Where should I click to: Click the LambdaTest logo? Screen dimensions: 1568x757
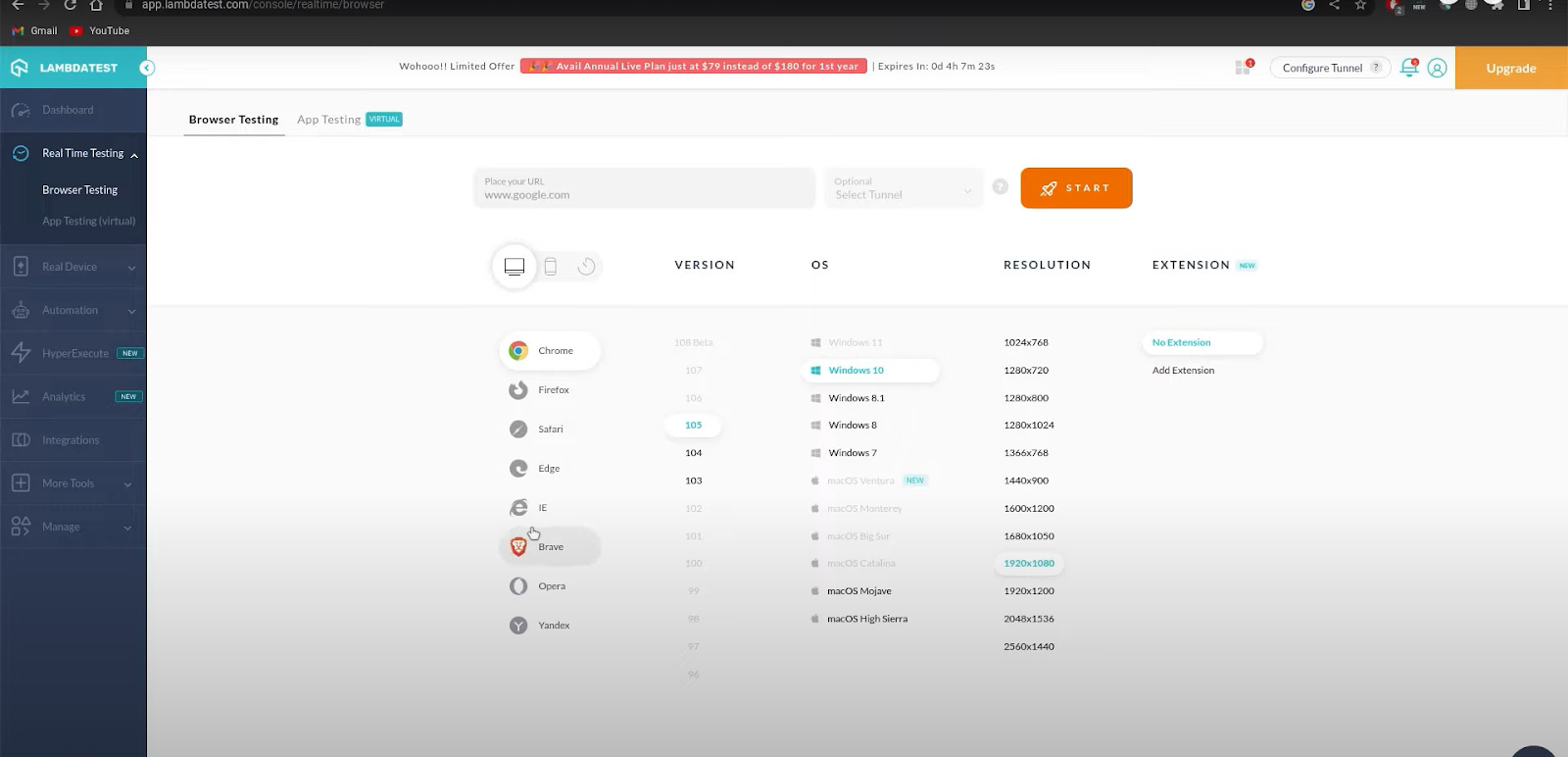tap(64, 68)
